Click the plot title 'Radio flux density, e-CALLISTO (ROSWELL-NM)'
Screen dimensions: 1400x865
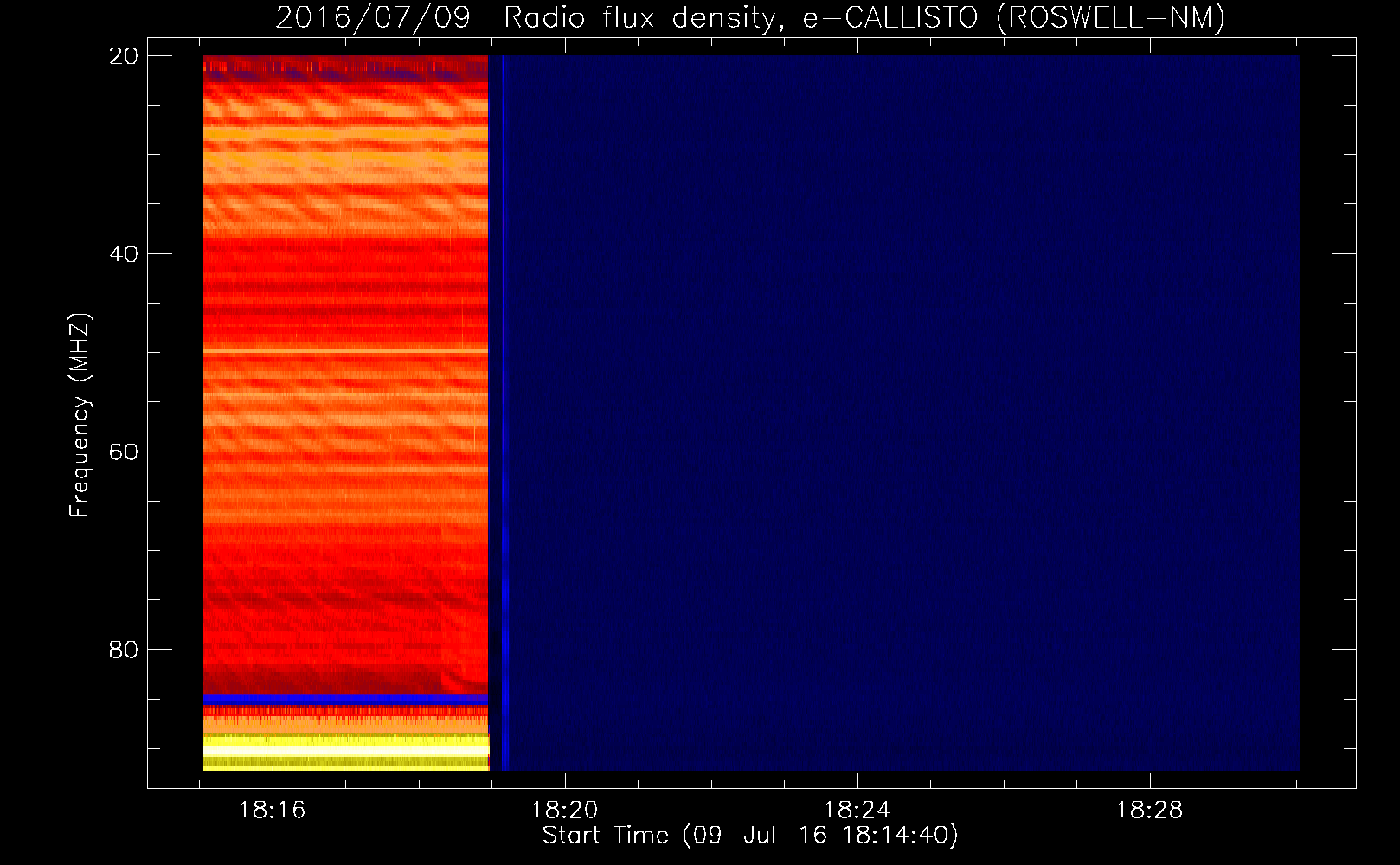864,17
